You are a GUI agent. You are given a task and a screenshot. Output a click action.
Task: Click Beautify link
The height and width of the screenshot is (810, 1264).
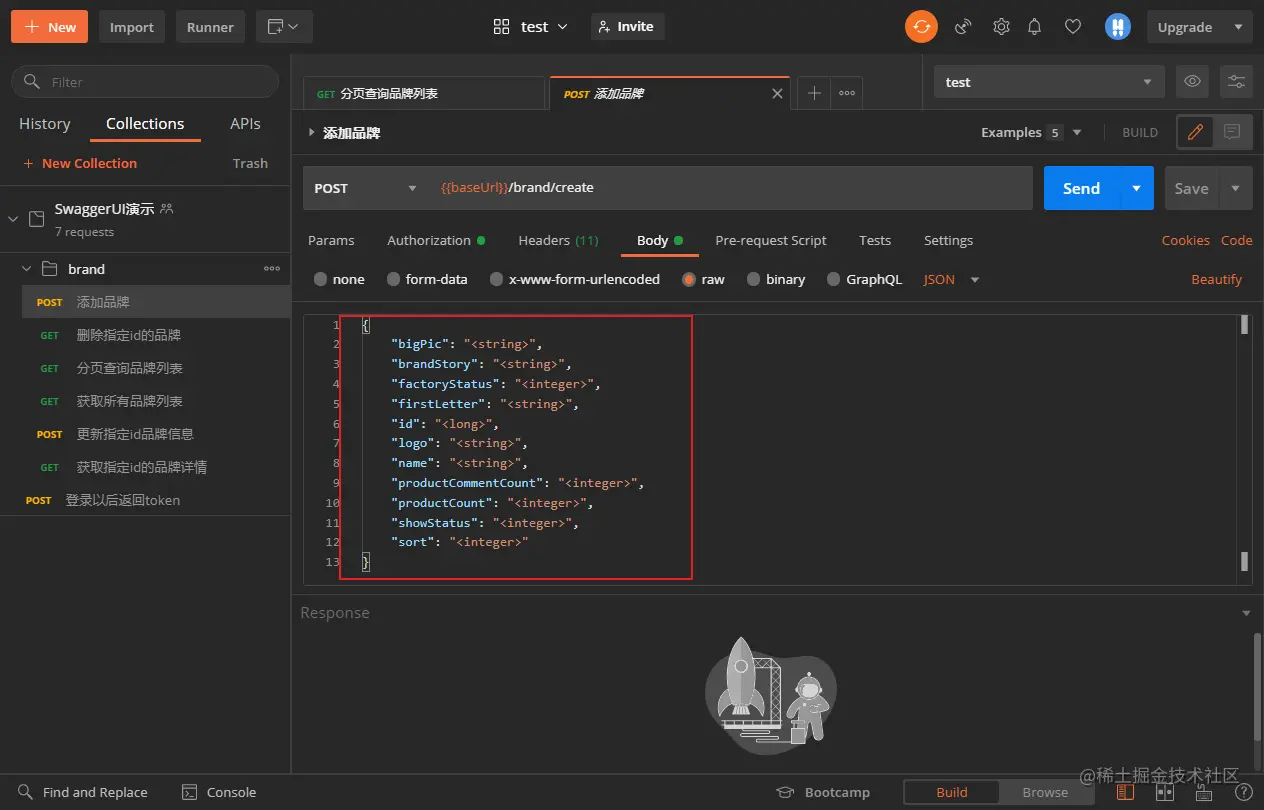pos(1216,280)
